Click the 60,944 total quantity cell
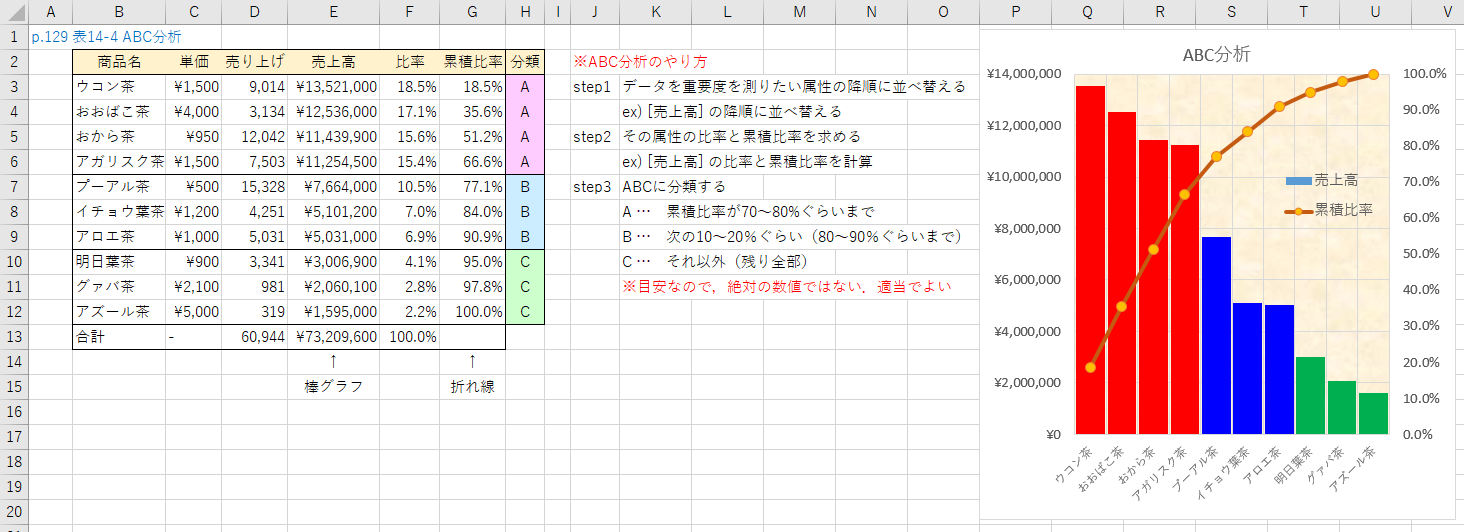 point(254,337)
